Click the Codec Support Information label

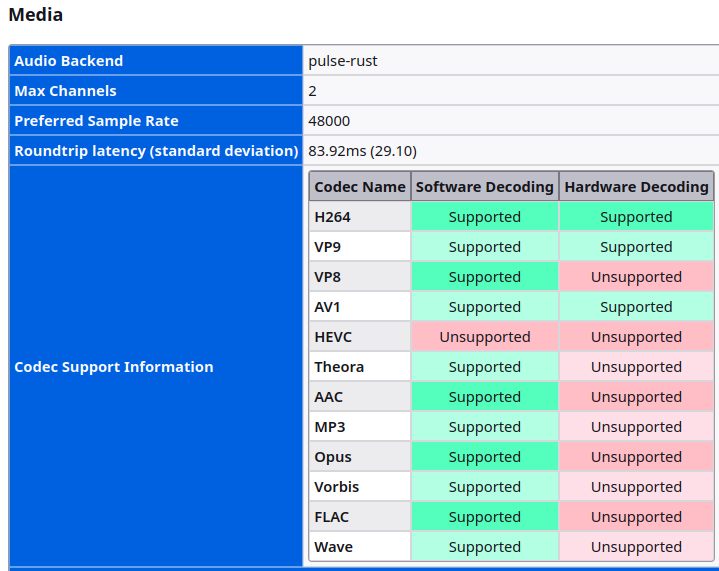coord(114,367)
